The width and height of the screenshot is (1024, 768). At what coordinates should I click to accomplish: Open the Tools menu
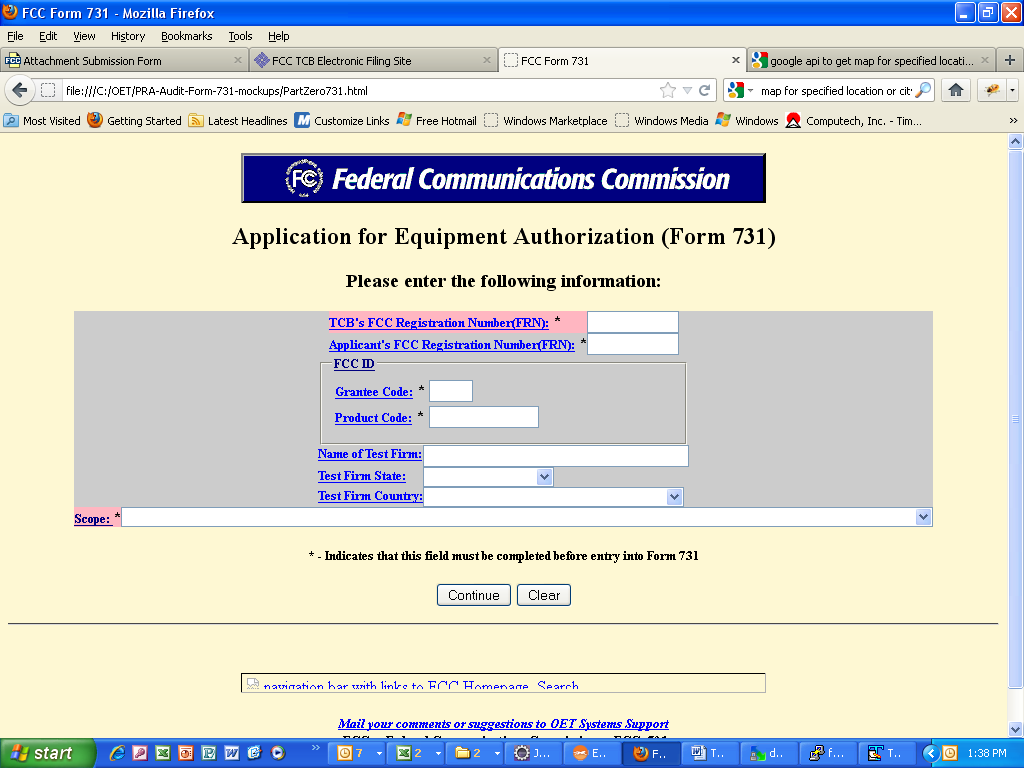tap(240, 36)
